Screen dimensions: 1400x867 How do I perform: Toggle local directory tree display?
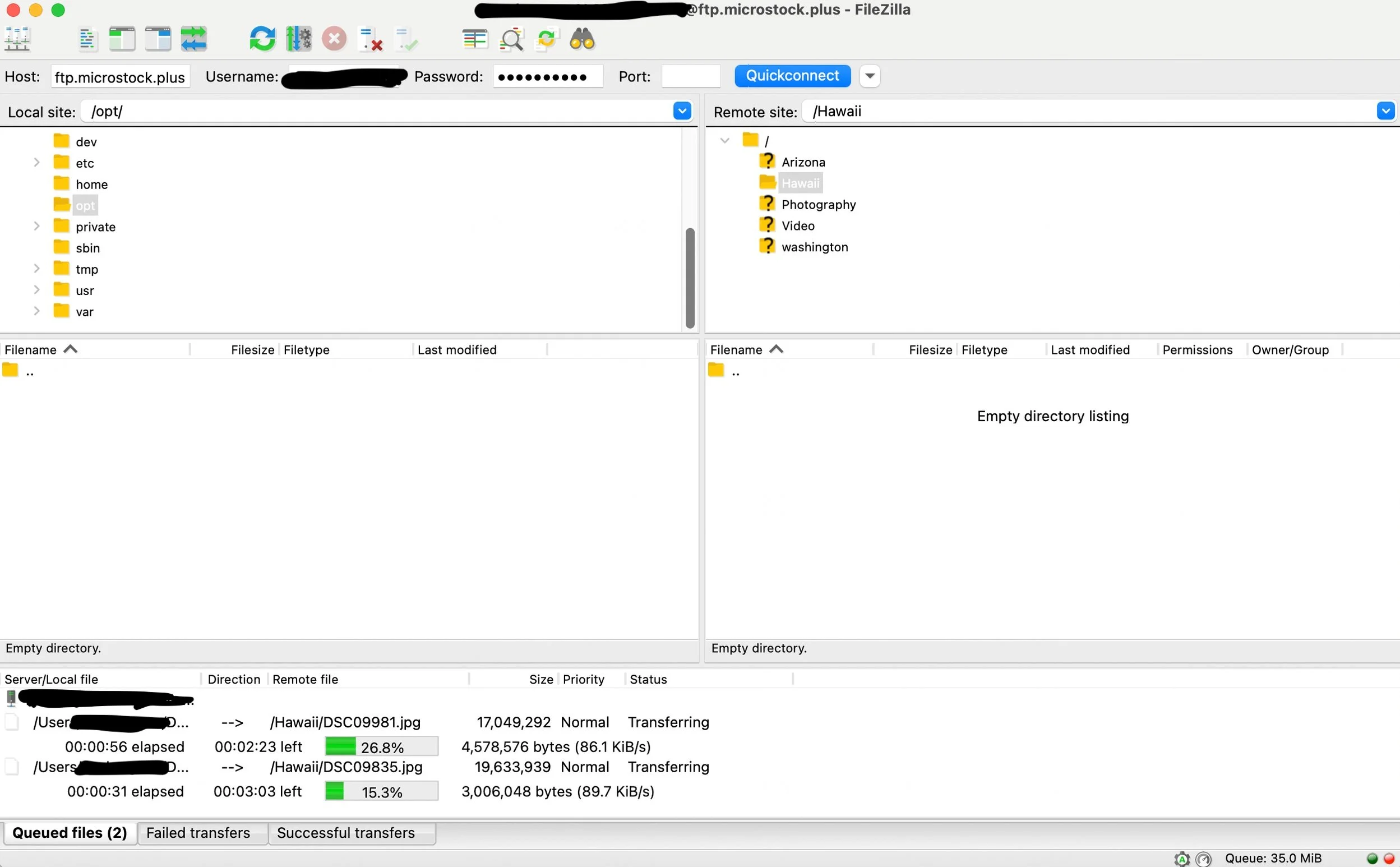point(122,39)
